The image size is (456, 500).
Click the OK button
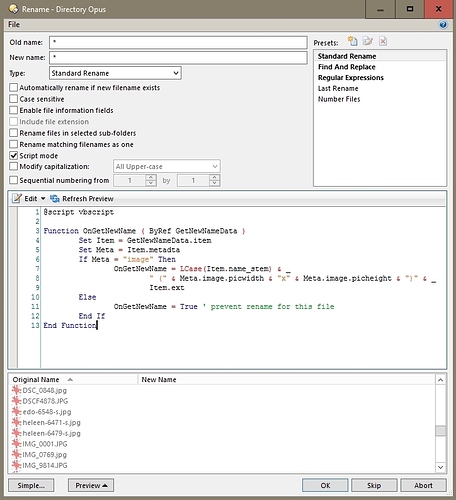click(x=325, y=485)
